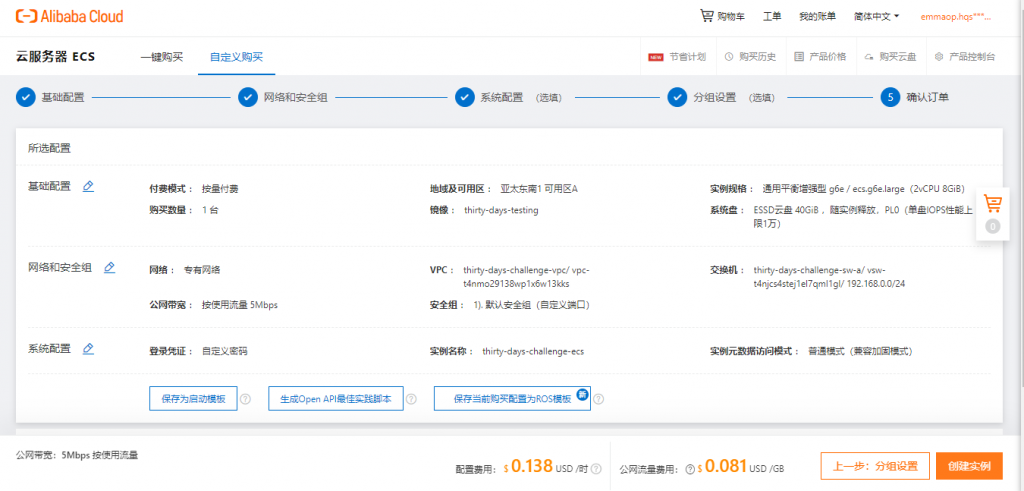Viewport: 1024px width, 491px height.
Task: Open 购买历史 purchase history
Action: [x=750, y=57]
